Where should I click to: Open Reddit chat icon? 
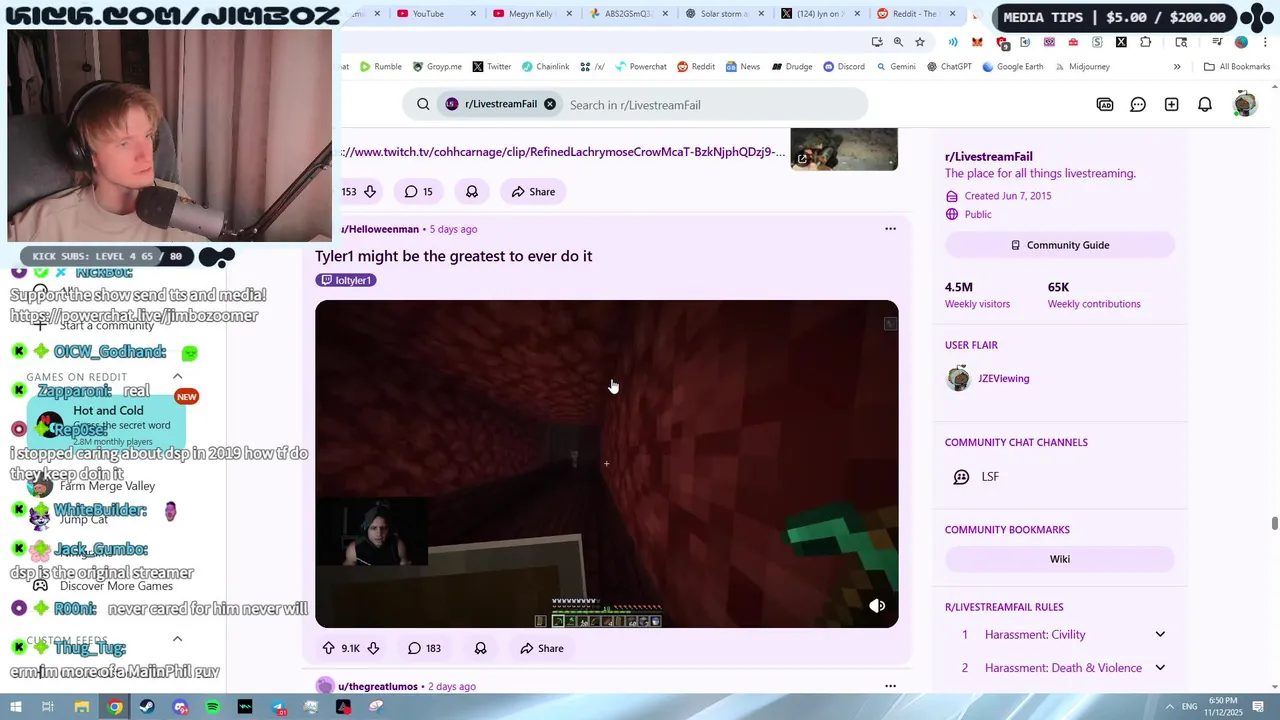[x=1138, y=104]
